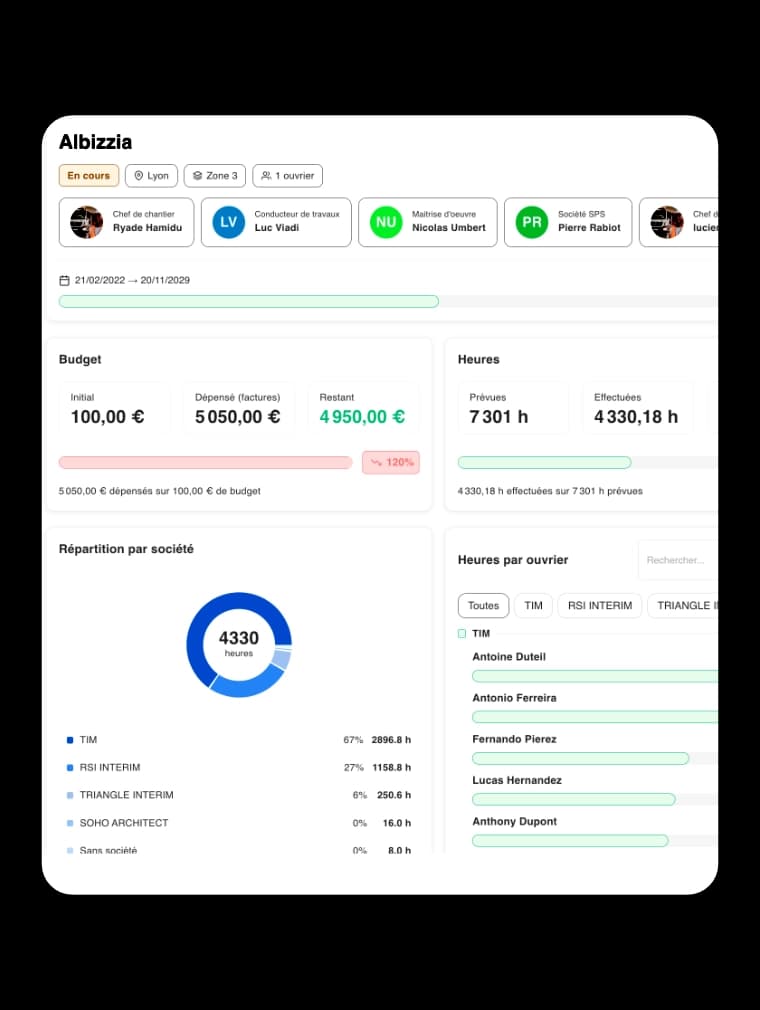Open the Maîtrise d'oeuvre Nicolas Umbert card

428,222
